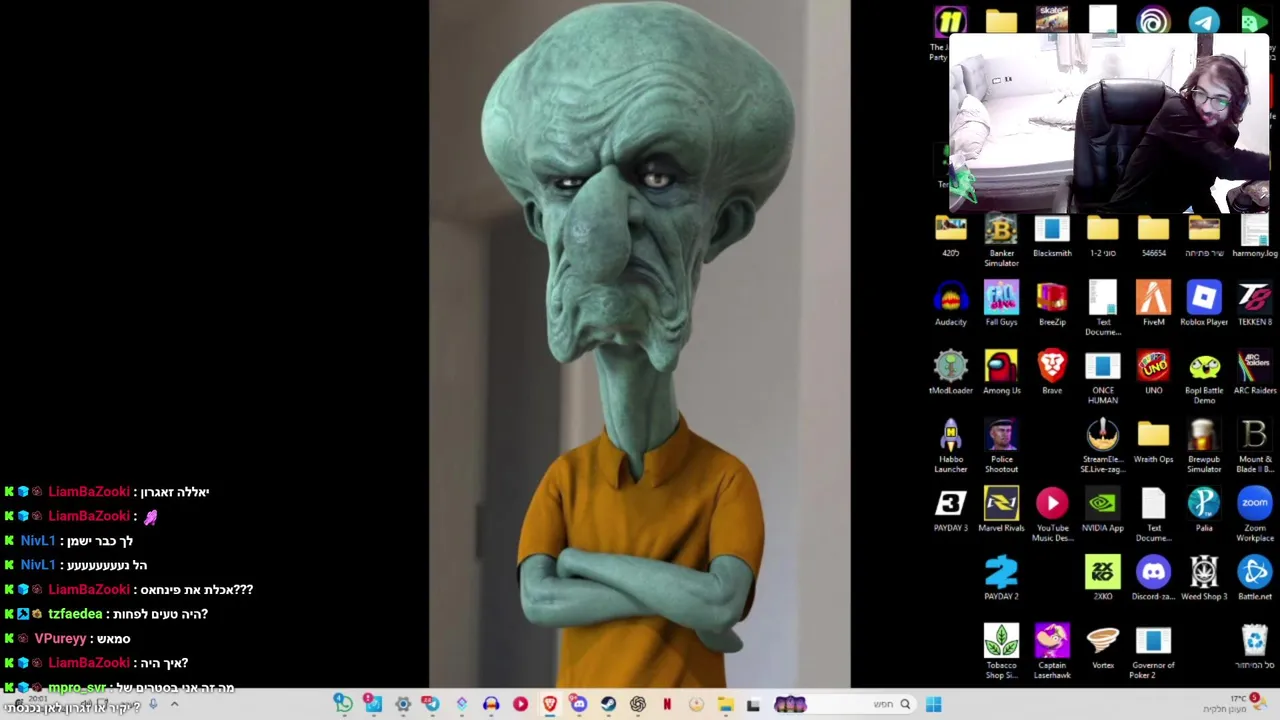
Task: Open the StreamElements SE.Live icon
Action: coord(1103,446)
